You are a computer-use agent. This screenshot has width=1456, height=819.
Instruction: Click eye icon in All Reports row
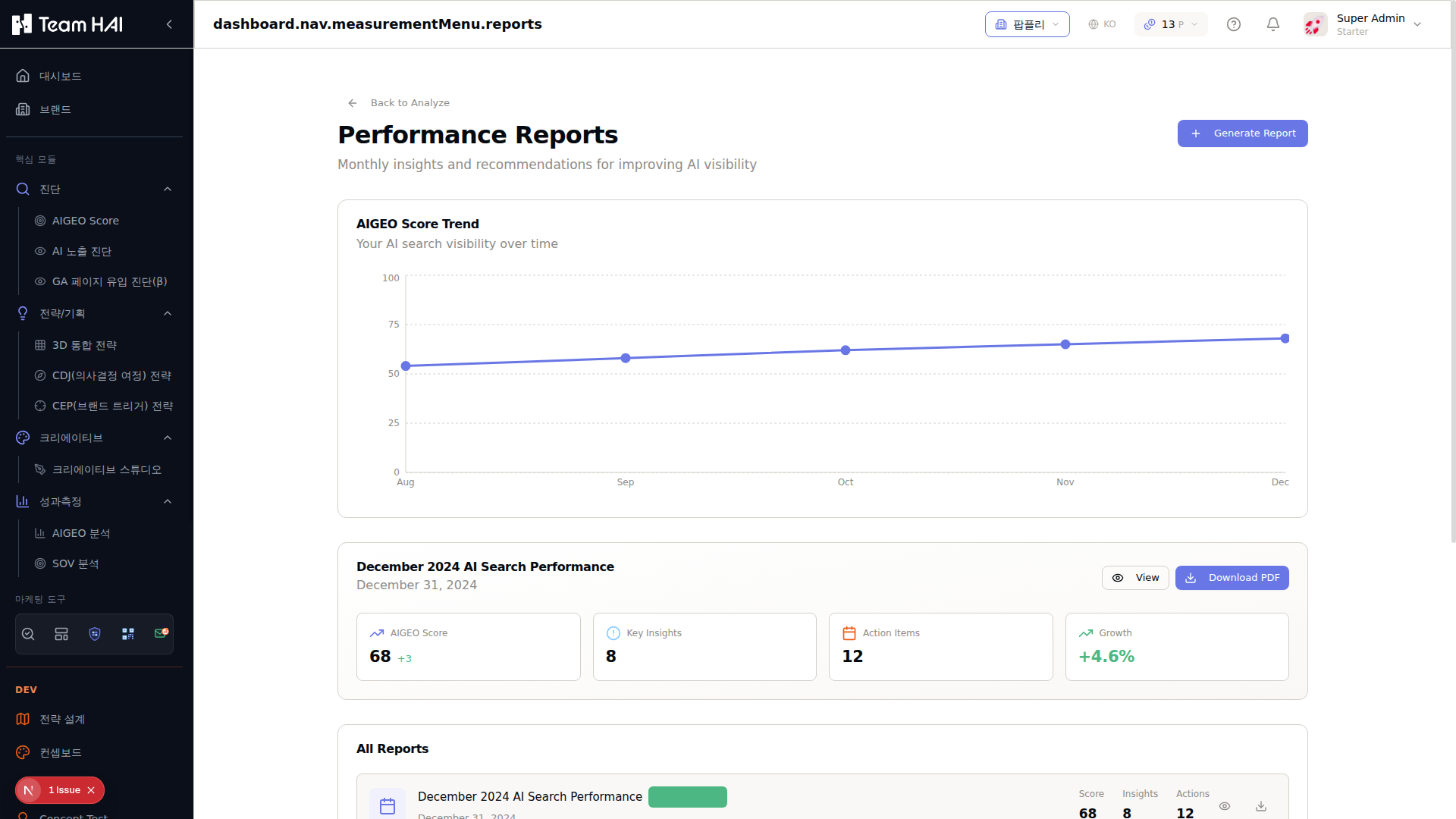click(1225, 806)
